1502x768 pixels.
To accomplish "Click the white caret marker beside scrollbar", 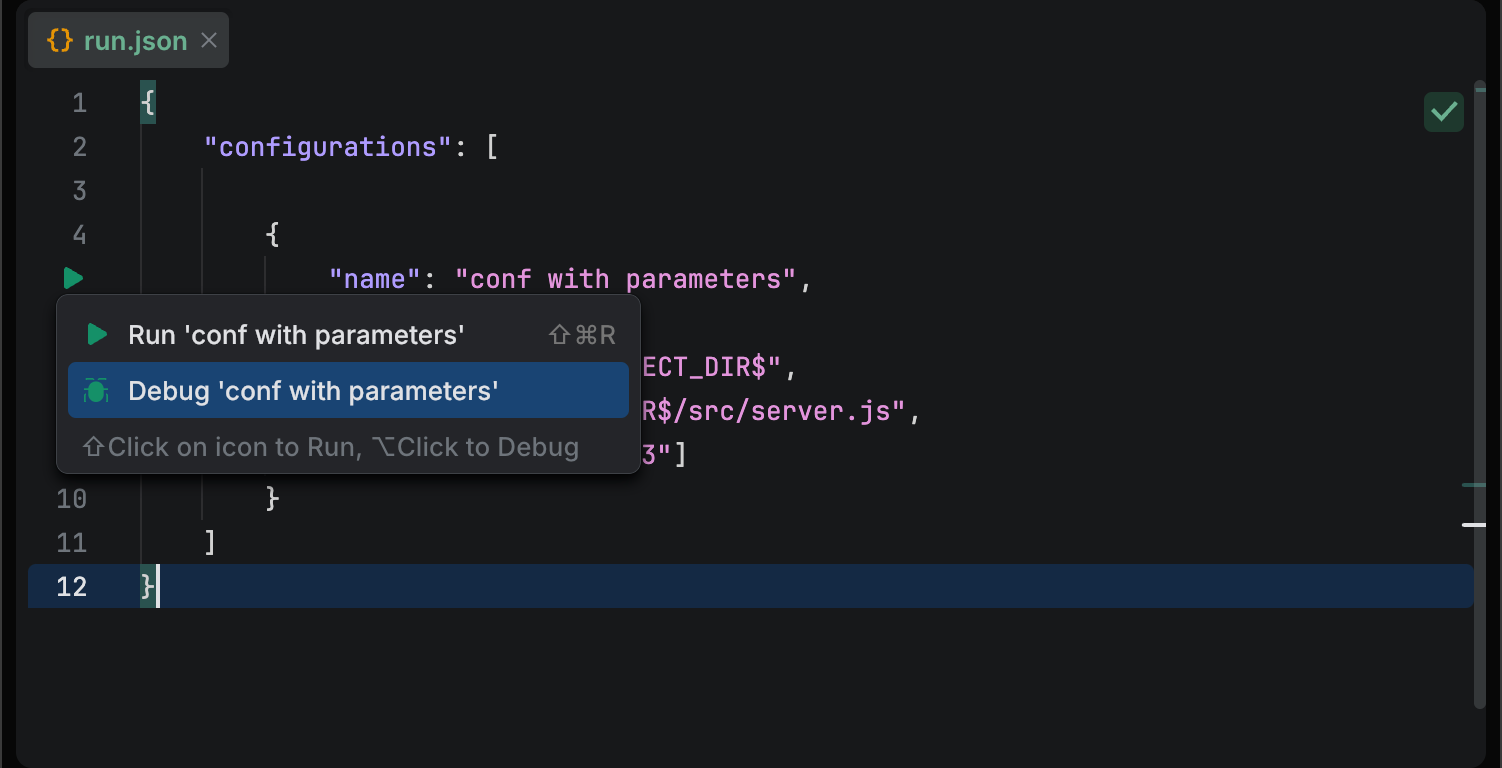I will click(1473, 524).
